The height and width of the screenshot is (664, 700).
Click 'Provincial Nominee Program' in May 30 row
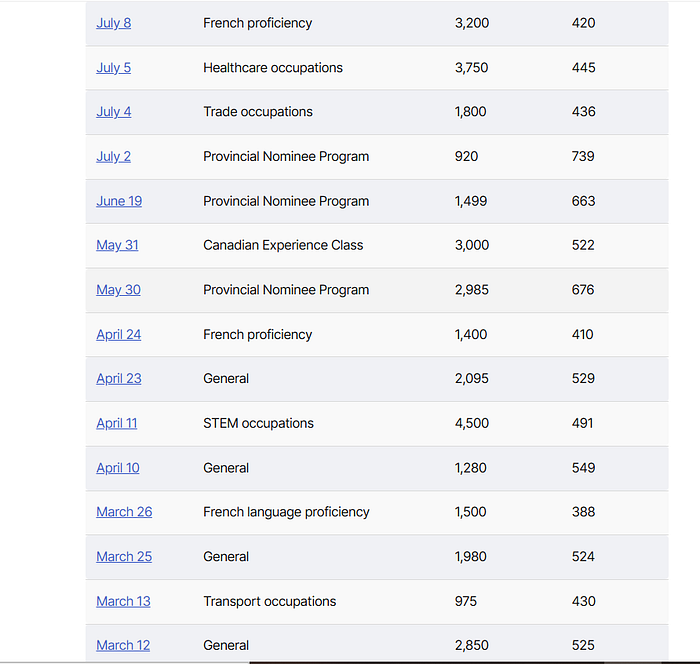pyautogui.click(x=286, y=290)
